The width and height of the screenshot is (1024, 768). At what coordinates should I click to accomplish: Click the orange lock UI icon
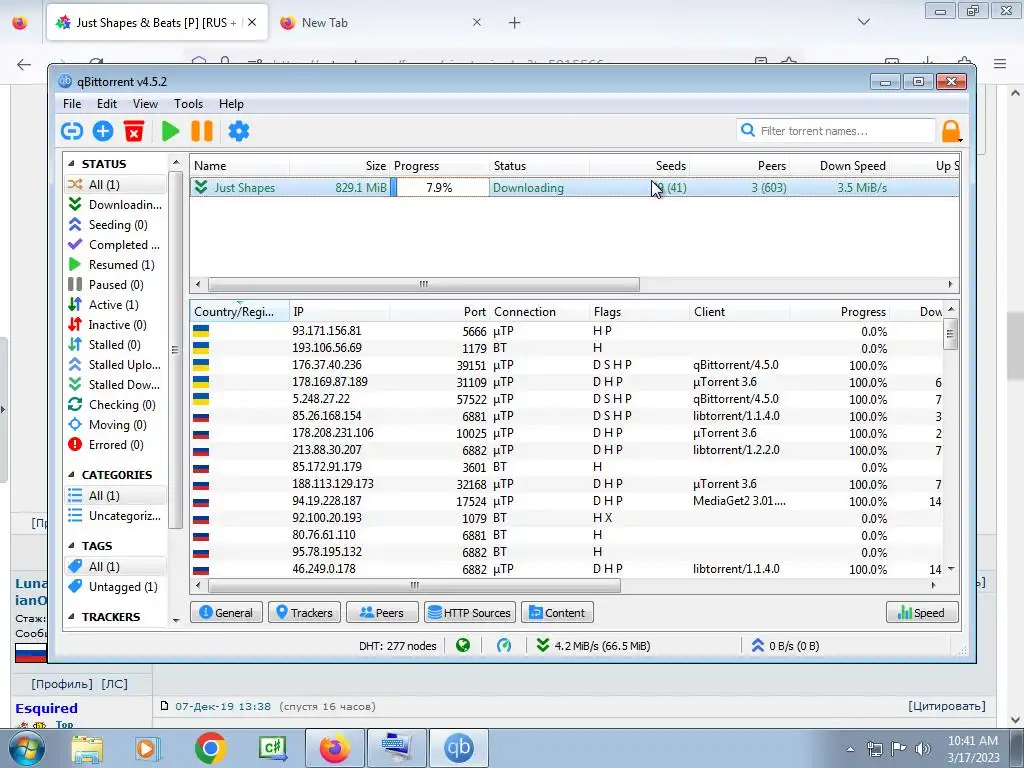click(951, 131)
